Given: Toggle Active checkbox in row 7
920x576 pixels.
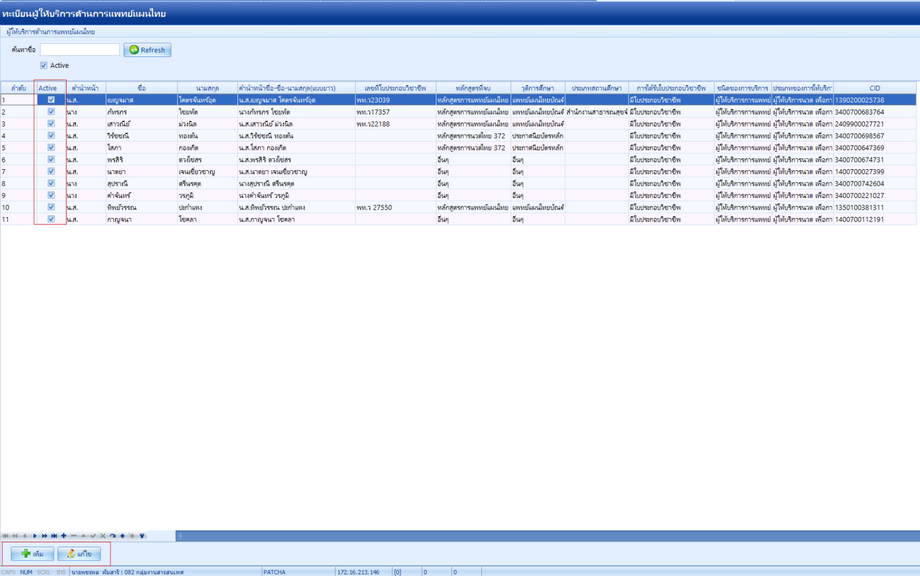Looking at the screenshot, I should [51, 171].
